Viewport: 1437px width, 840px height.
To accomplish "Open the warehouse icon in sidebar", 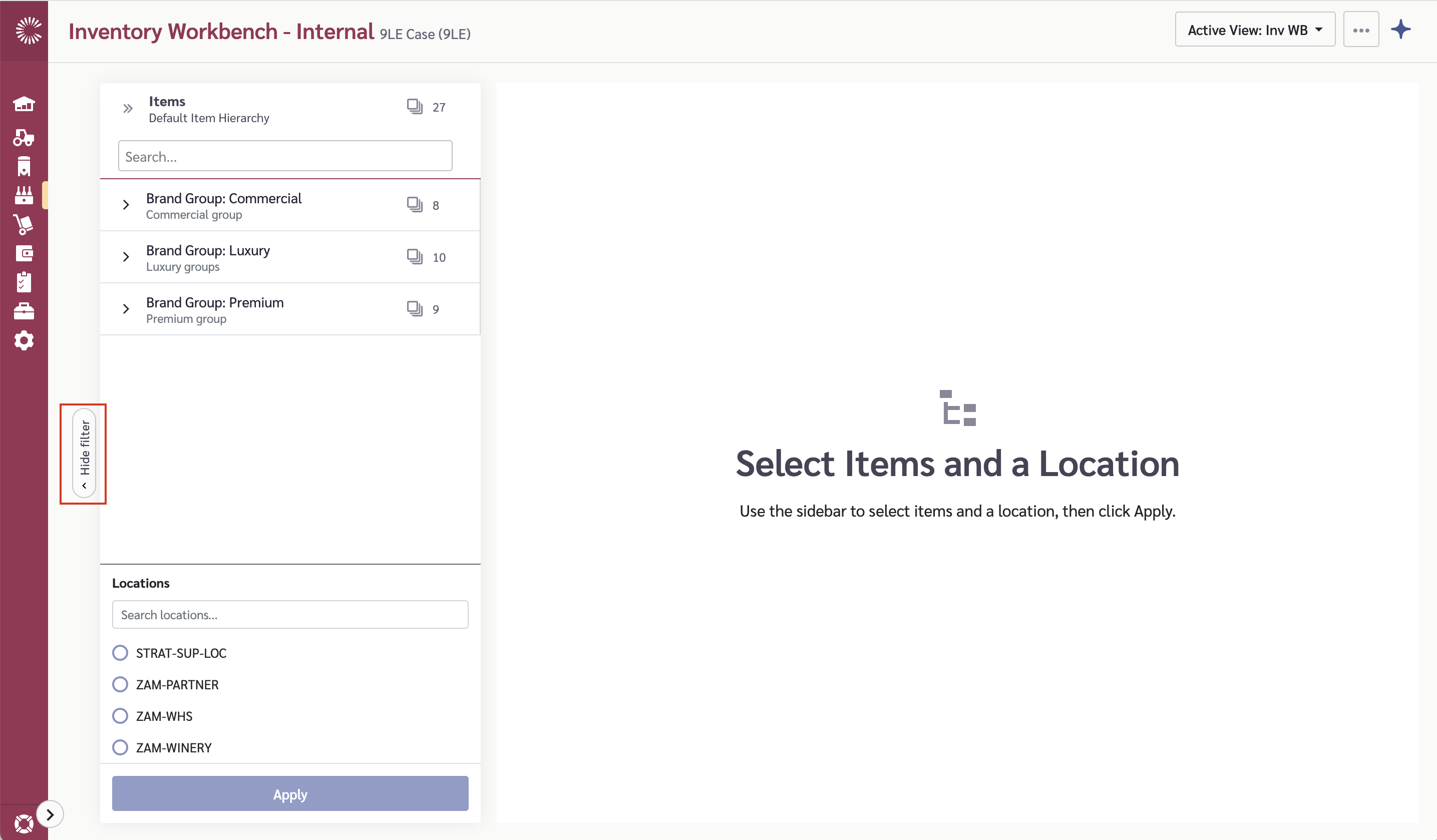I will click(24, 104).
